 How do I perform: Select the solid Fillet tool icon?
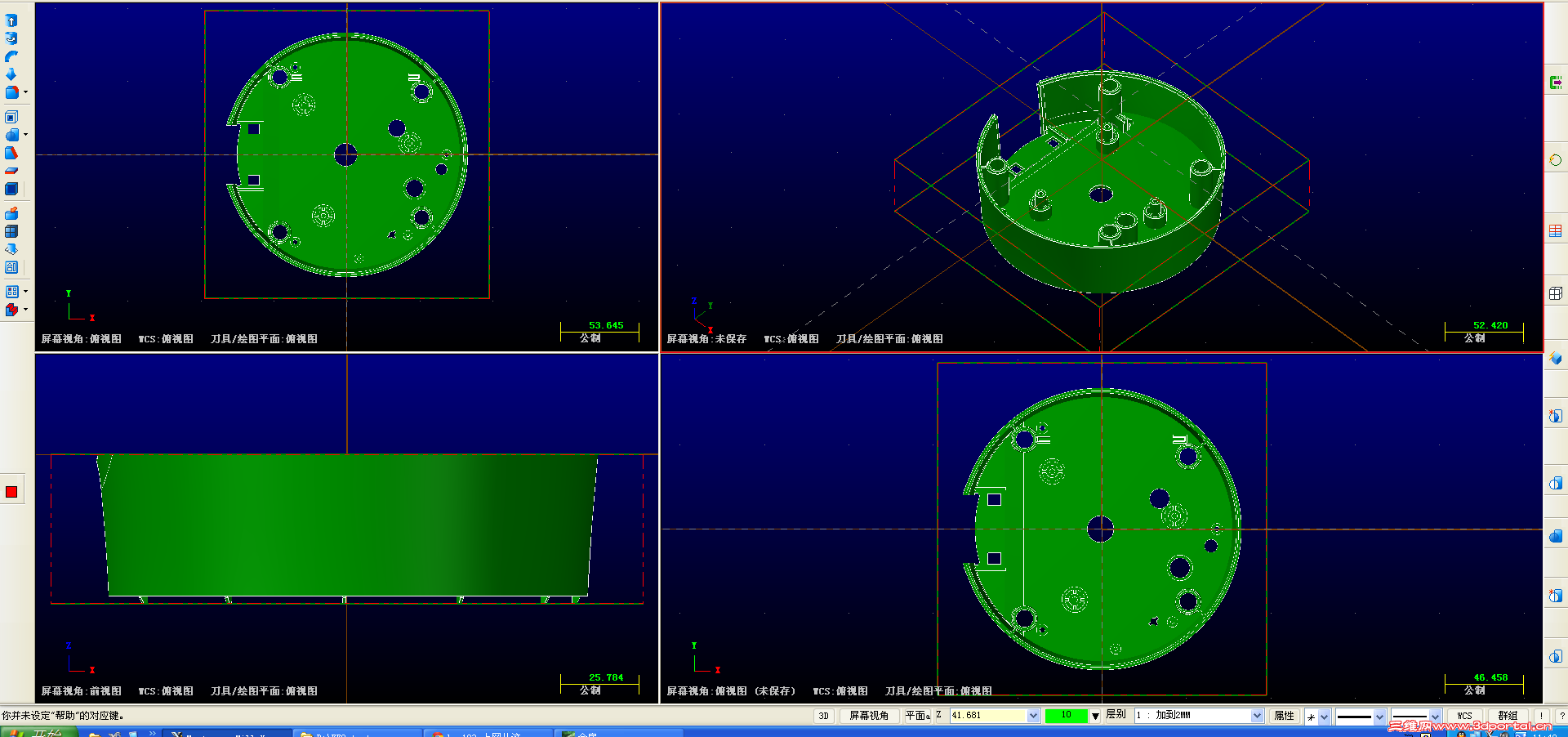[x=11, y=92]
